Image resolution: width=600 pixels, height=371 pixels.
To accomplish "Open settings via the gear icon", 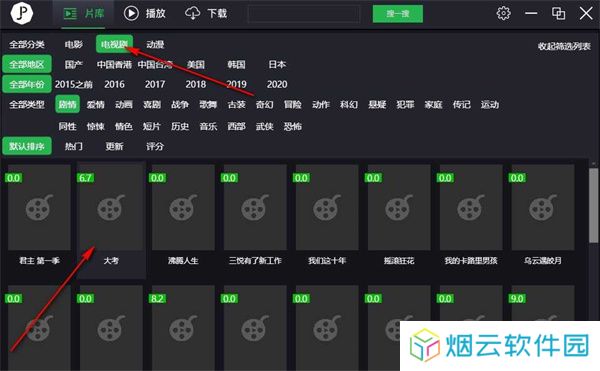I will [503, 13].
